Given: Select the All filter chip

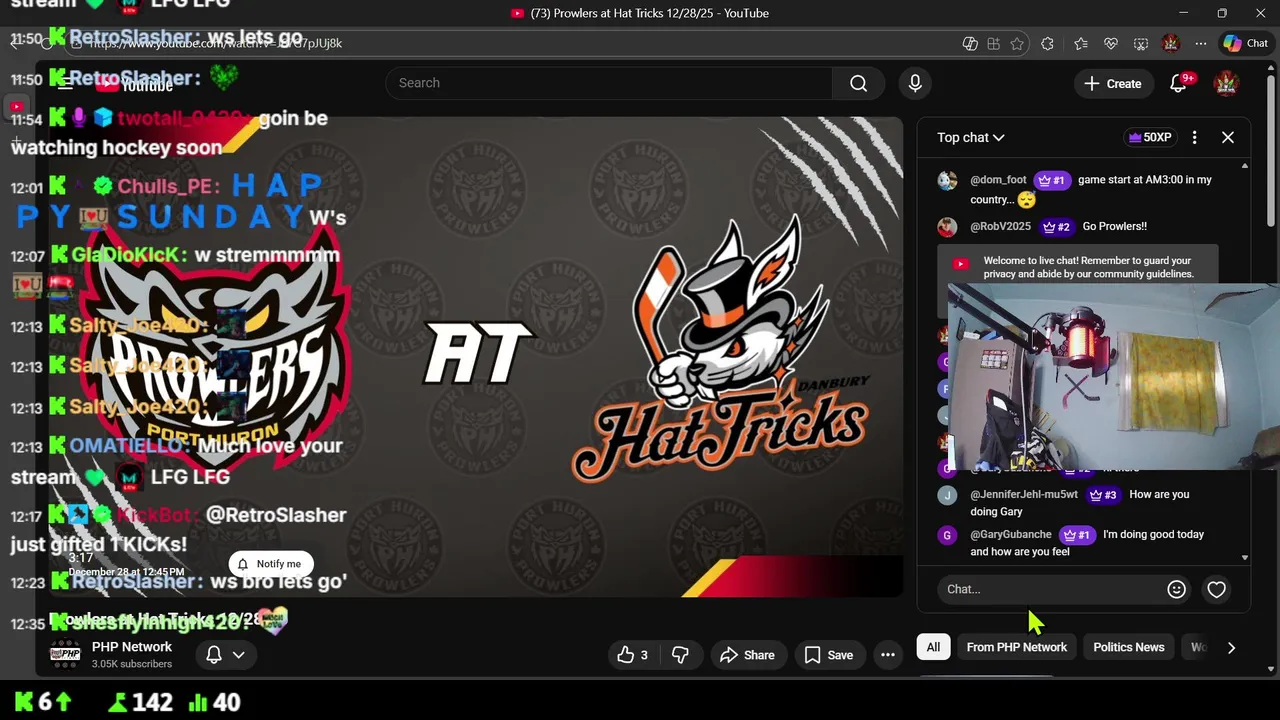Looking at the screenshot, I should [933, 647].
